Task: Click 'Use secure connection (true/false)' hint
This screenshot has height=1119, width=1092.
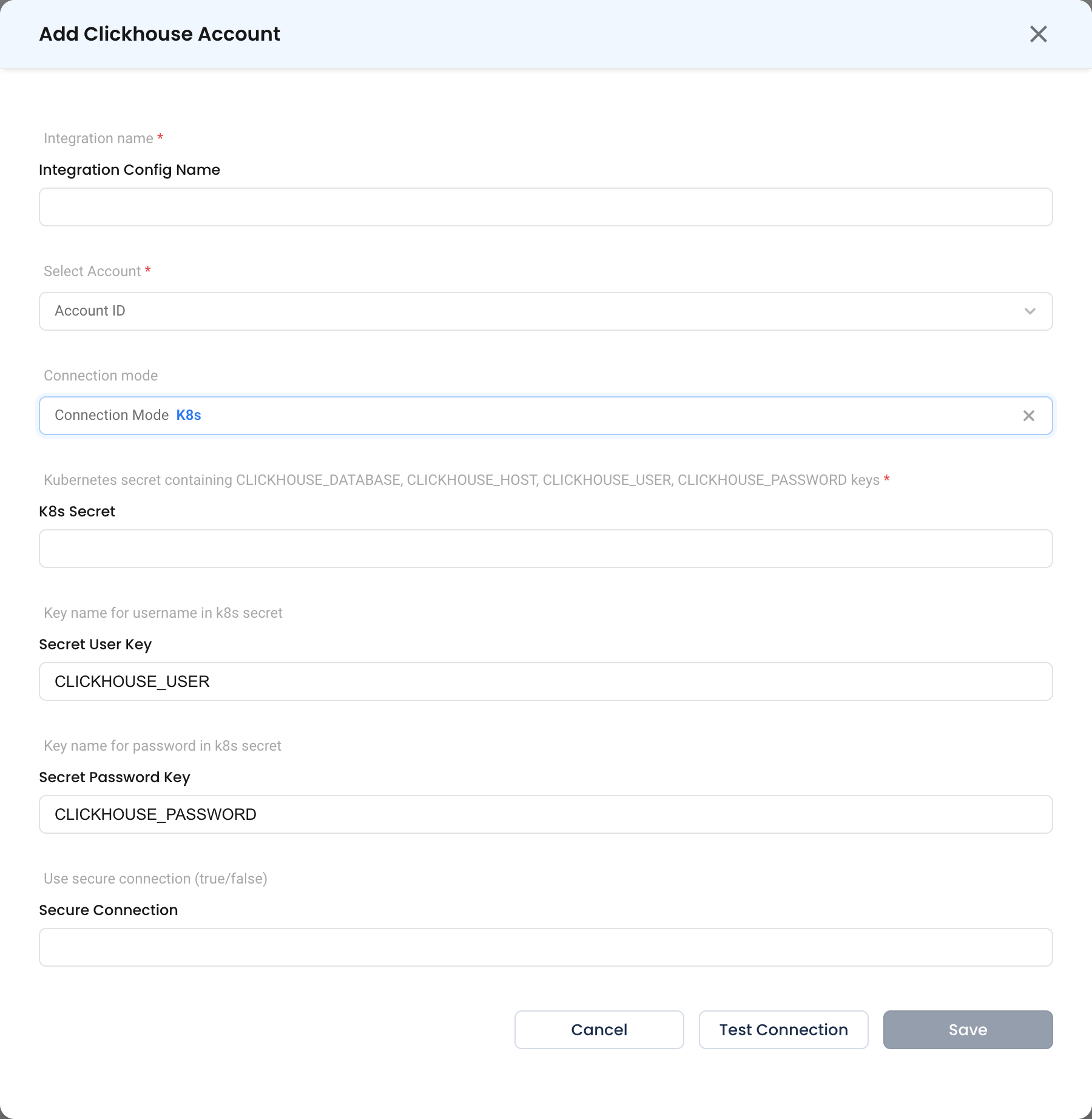Action: pyautogui.click(x=156, y=879)
